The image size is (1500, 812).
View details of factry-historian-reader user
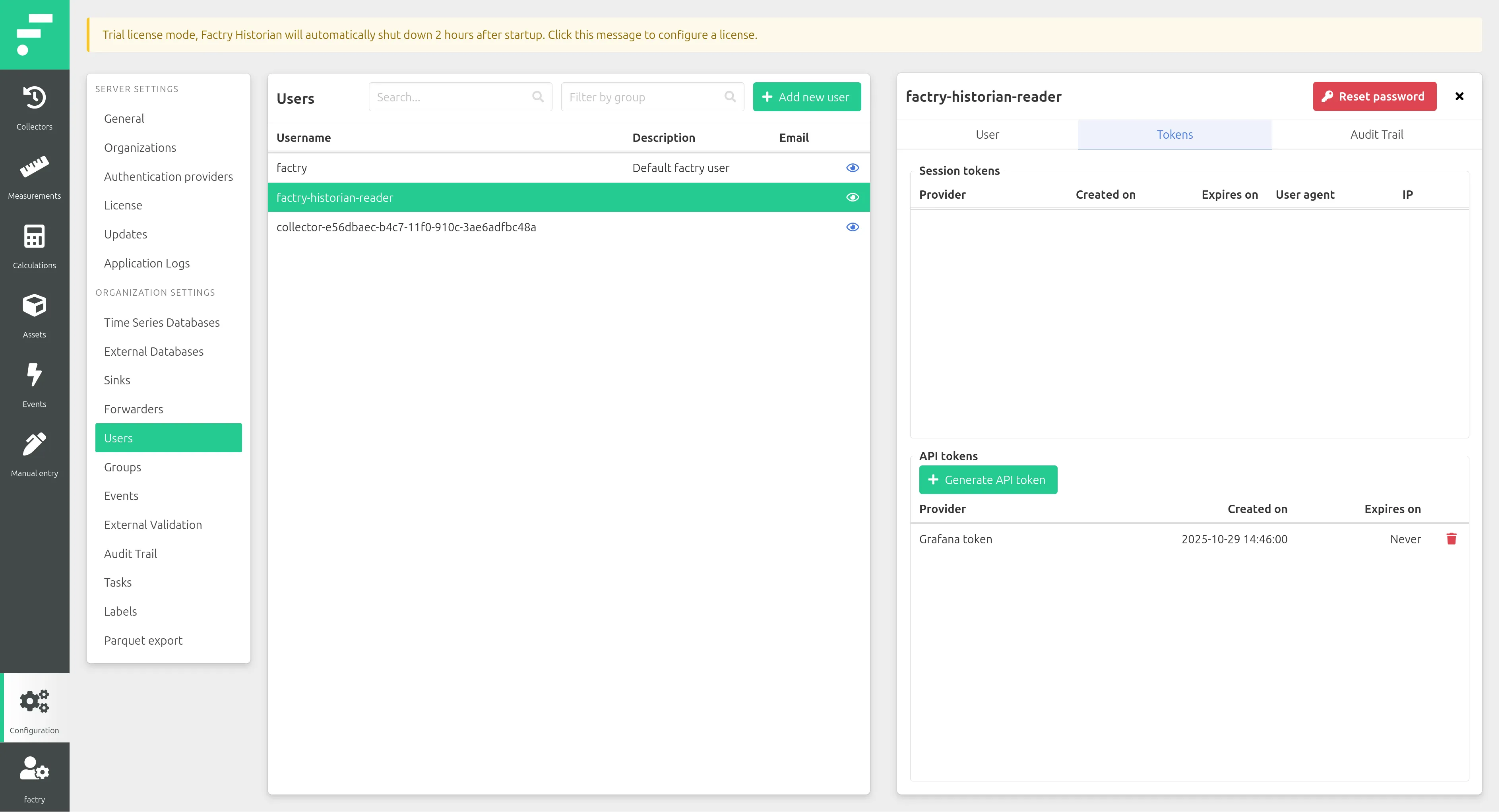coord(853,198)
